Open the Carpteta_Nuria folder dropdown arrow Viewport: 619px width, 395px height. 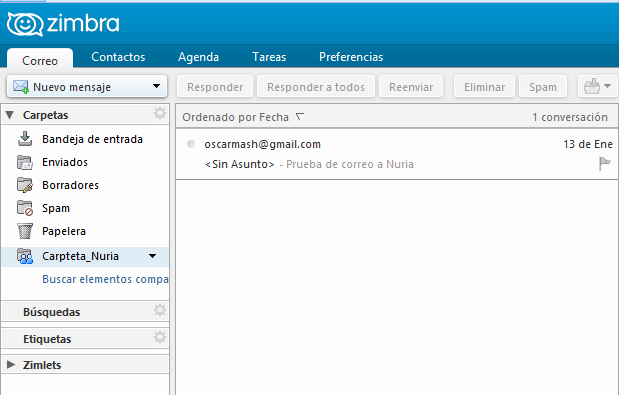[152, 256]
